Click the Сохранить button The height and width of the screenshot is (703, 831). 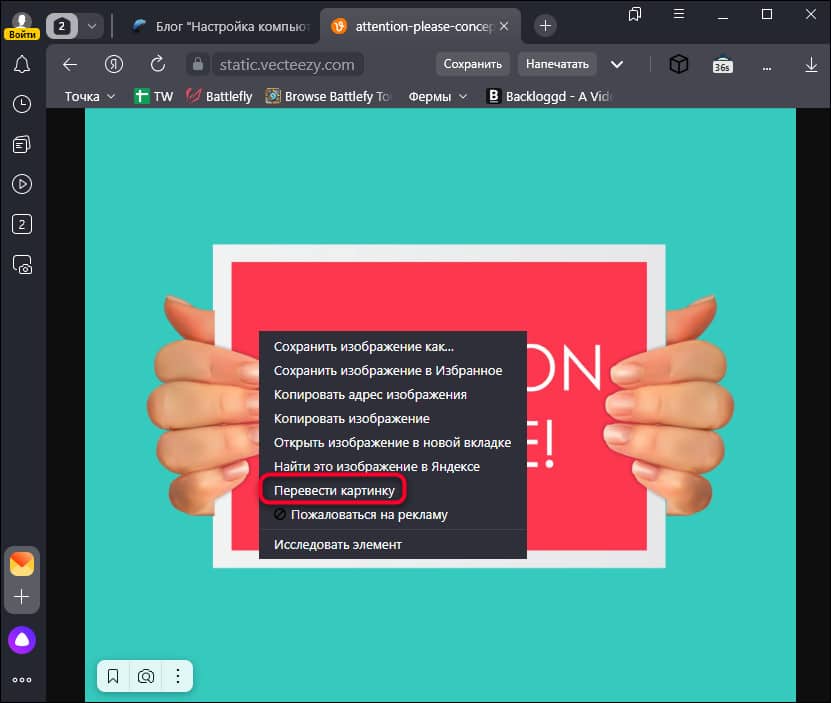coord(472,64)
